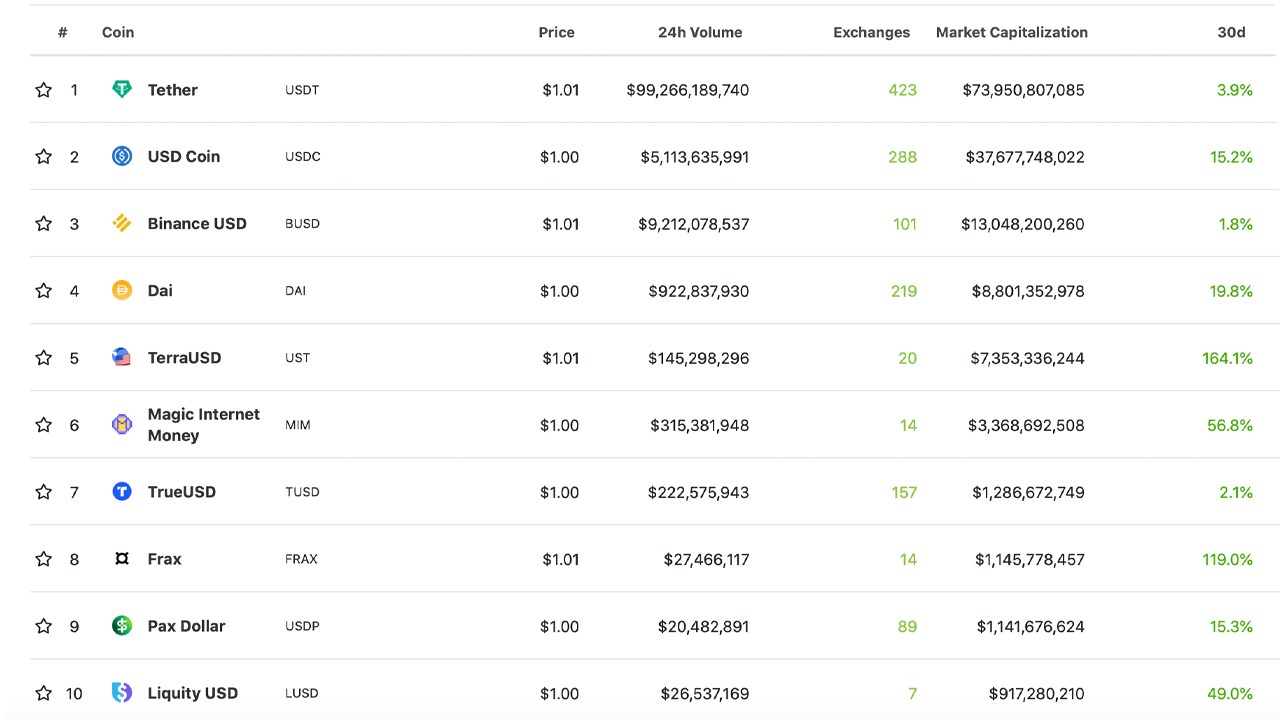Toggle the star for Dai

pos(43,291)
